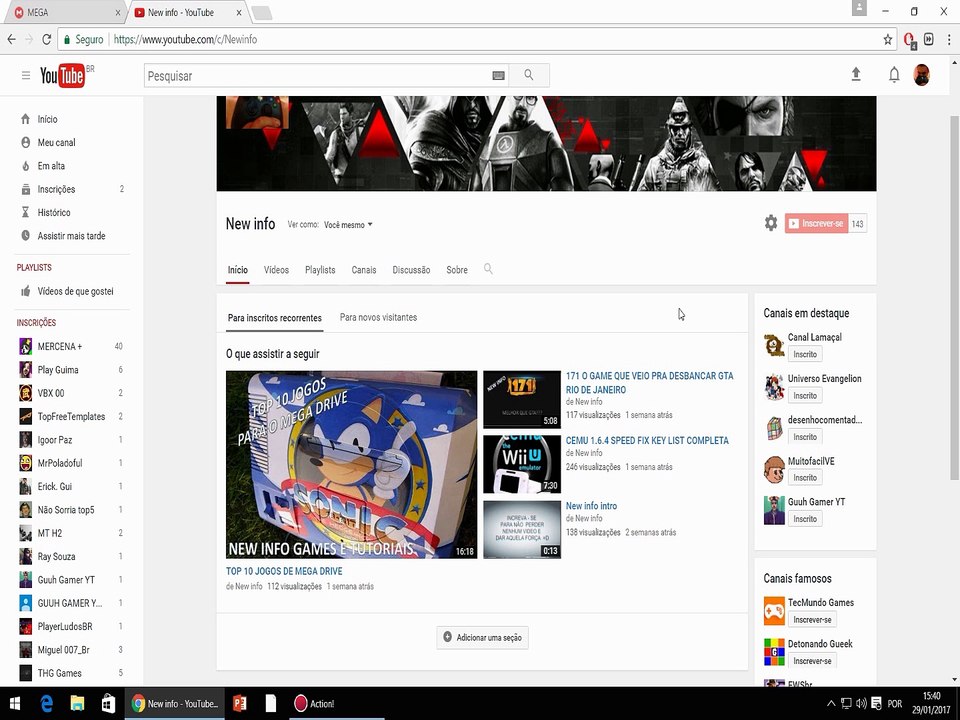The image size is (960, 720).
Task: Switch to the Playlists channel tab
Action: [320, 270]
